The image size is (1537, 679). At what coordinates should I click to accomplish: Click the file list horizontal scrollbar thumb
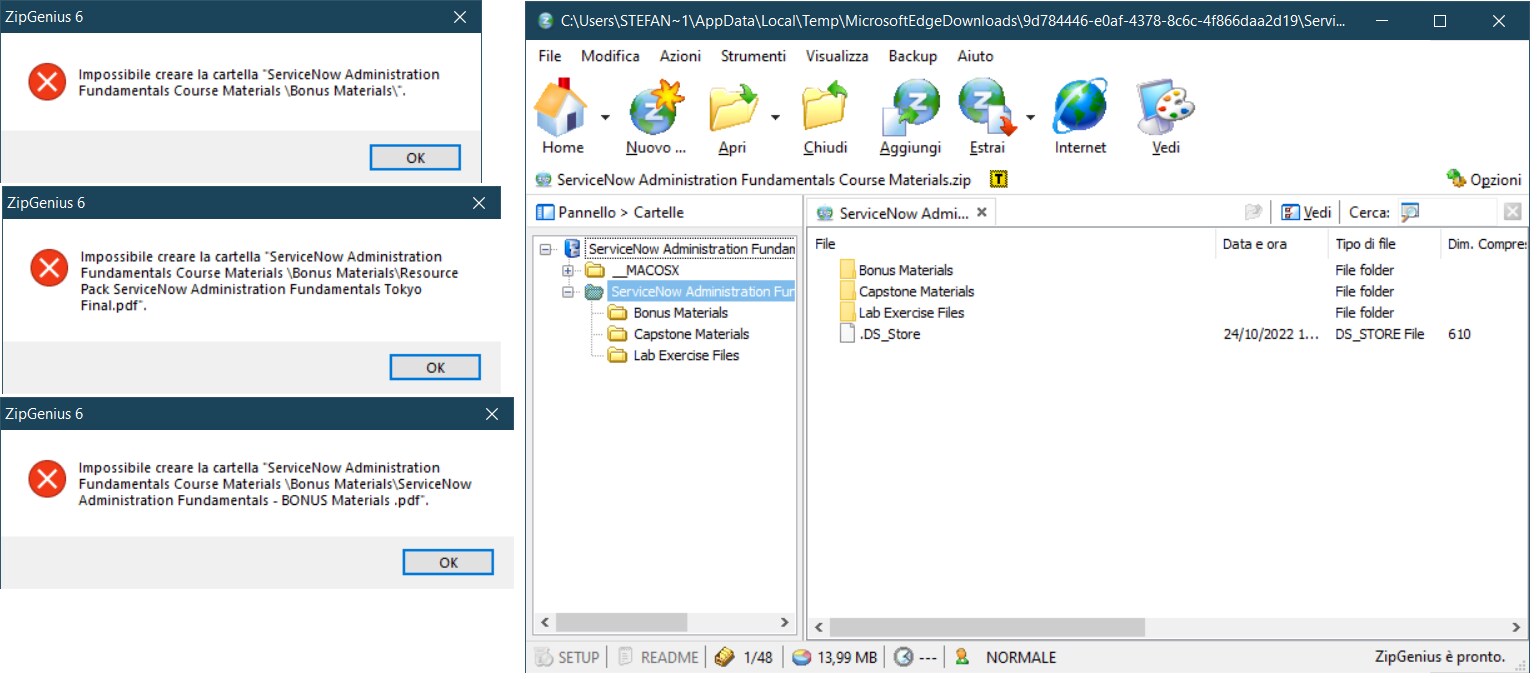[986, 627]
